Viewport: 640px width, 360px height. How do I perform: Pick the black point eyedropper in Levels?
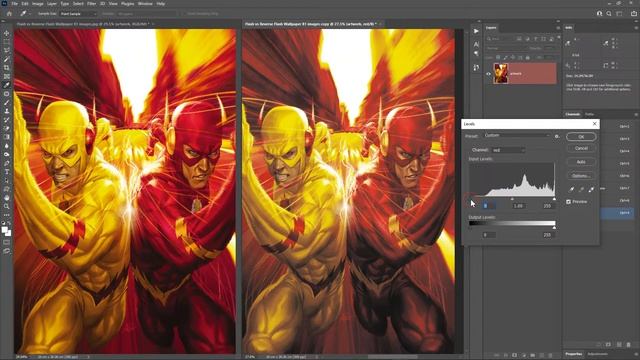(x=571, y=189)
